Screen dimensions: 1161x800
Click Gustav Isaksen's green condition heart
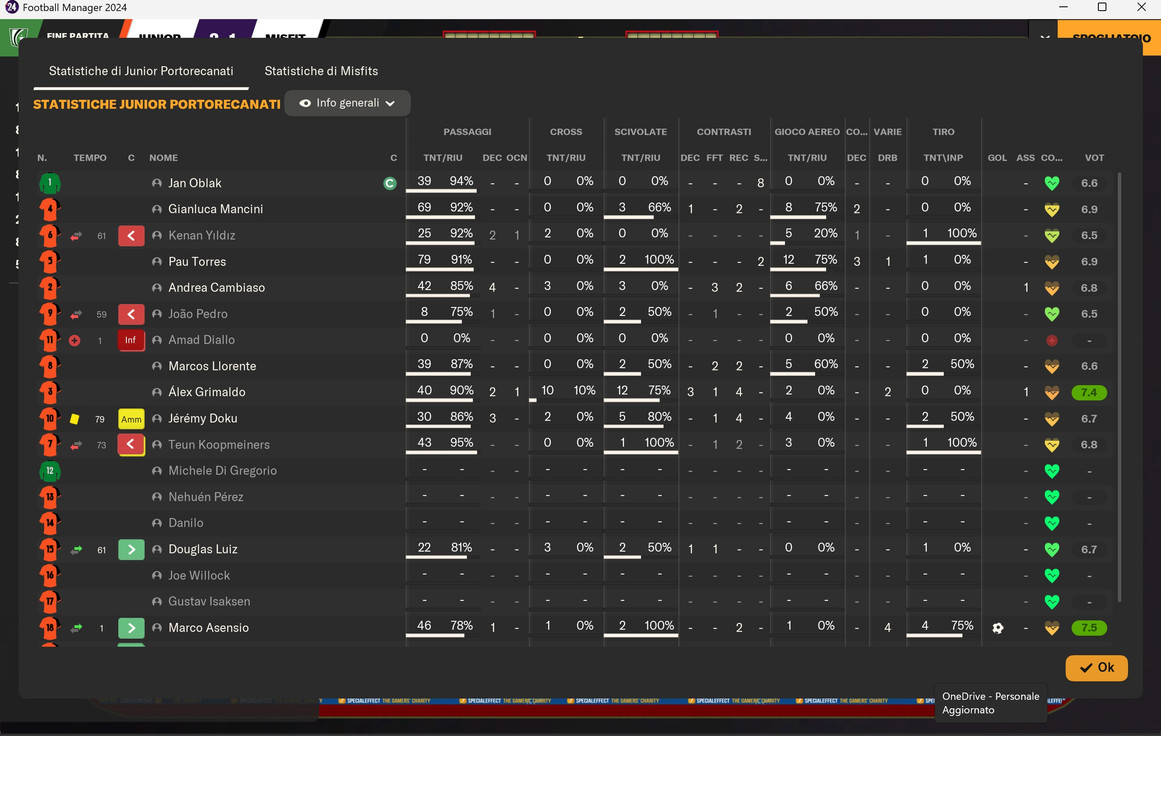tap(1051, 601)
